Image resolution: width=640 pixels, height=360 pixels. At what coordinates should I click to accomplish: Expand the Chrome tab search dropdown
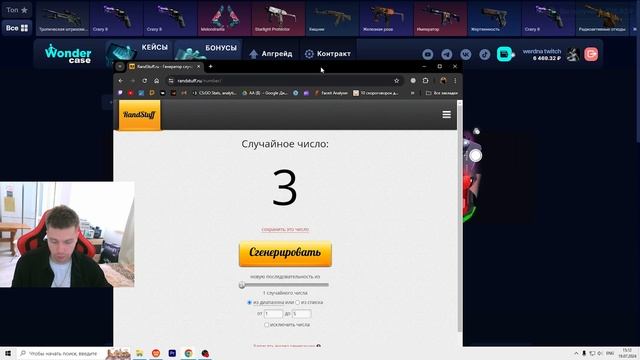pyautogui.click(x=120, y=66)
